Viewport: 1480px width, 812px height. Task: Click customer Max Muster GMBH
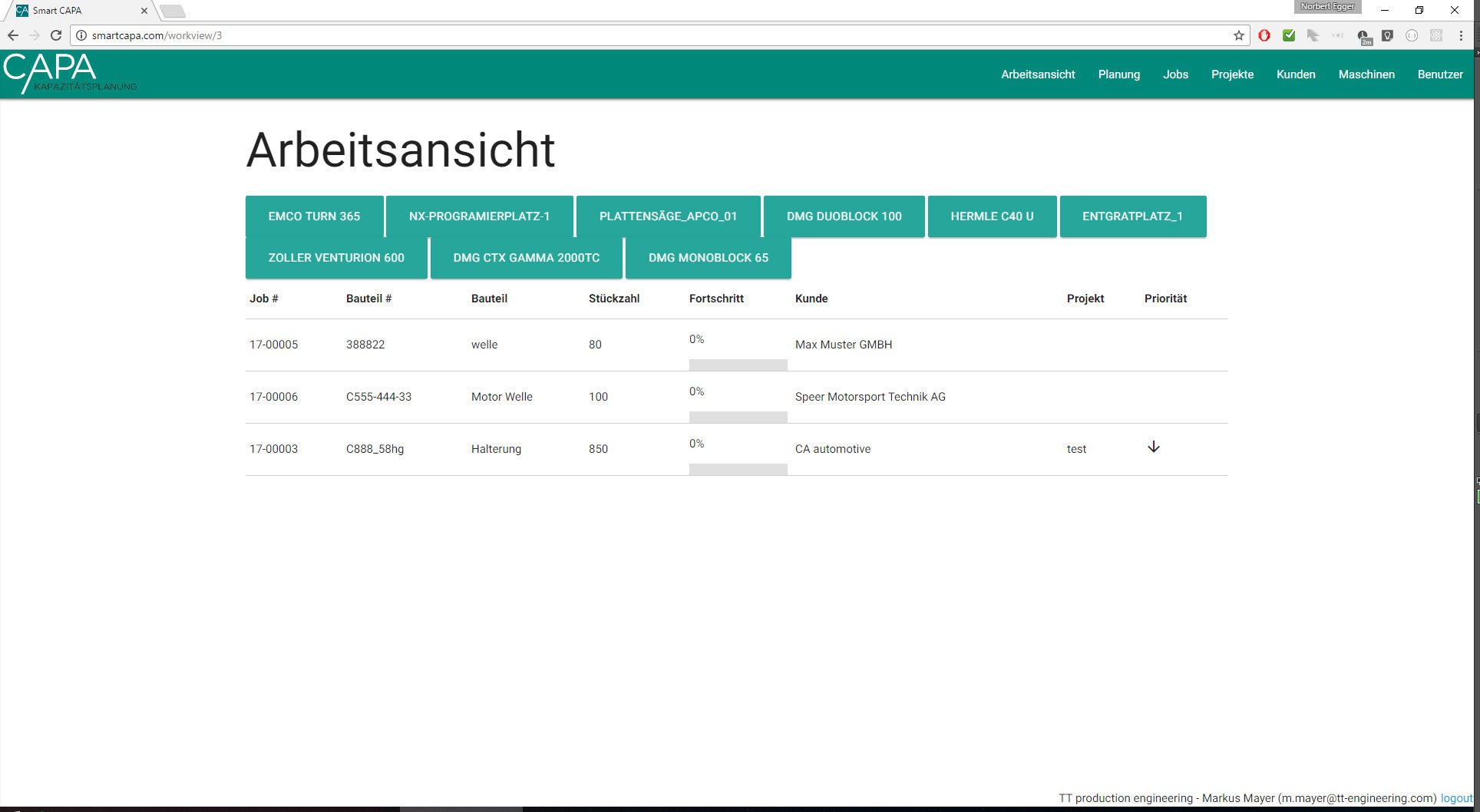844,345
